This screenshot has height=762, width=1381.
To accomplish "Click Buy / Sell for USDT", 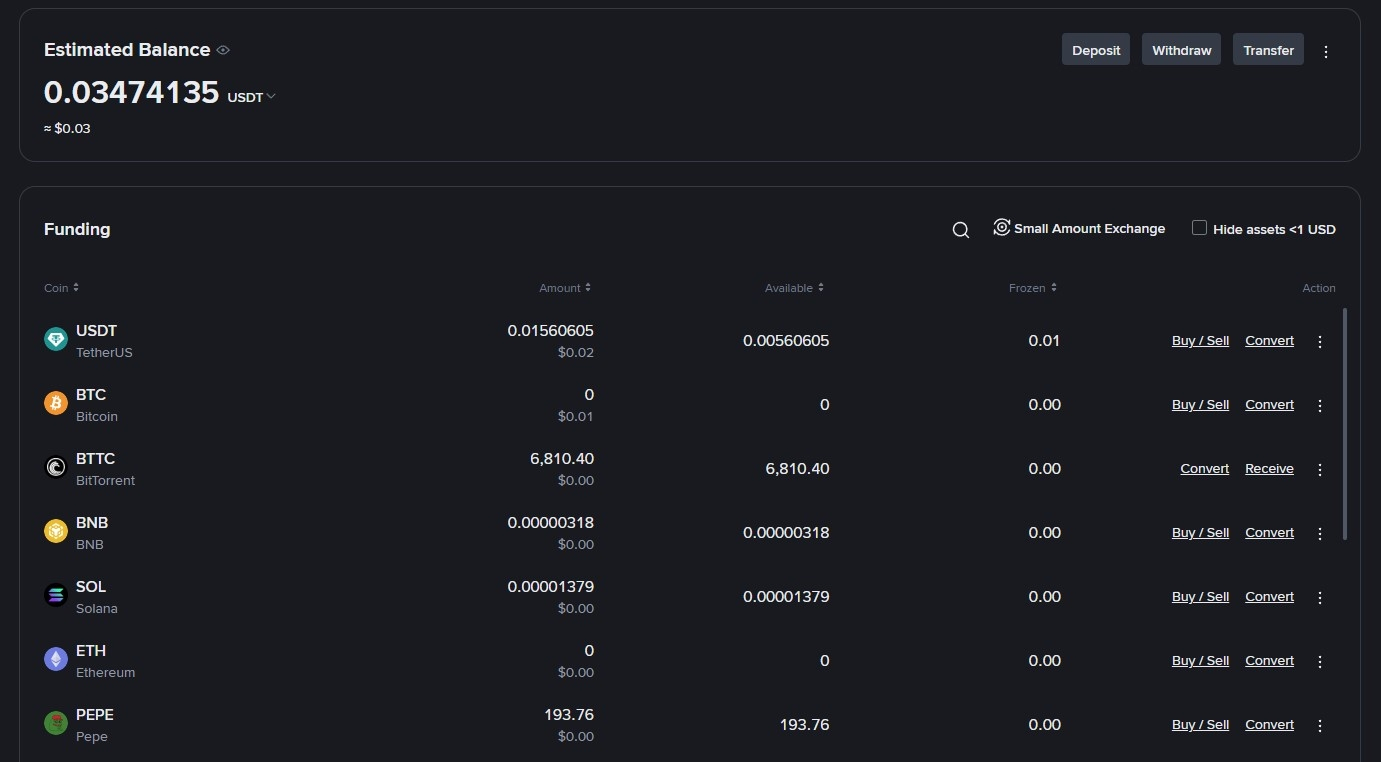I will click(x=1200, y=341).
